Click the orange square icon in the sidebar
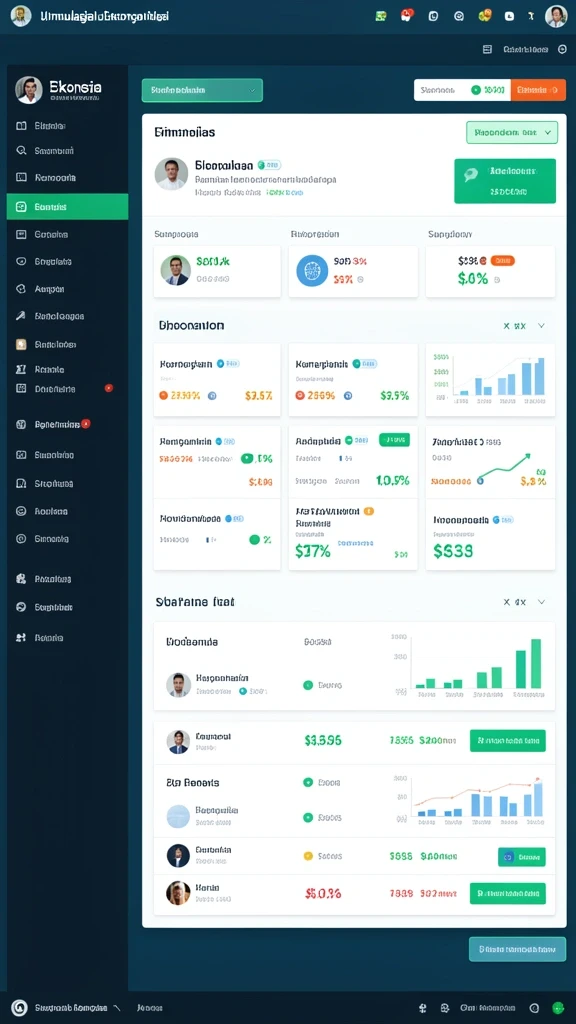Image resolution: width=576 pixels, height=1024 pixels. 21,344
